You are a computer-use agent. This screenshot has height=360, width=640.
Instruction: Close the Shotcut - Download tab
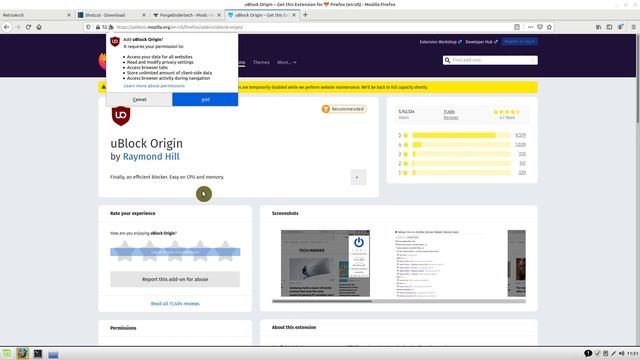pos(144,15)
